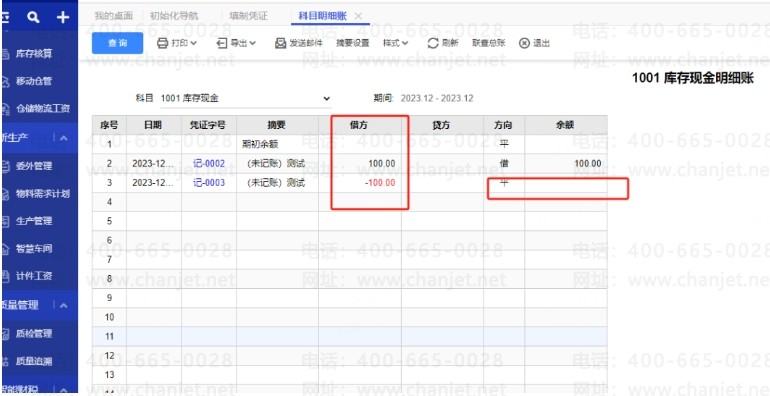Screen dimensions: 770x396
Task: Click the 凭证字号 column header
Action: pyautogui.click(x=209, y=125)
